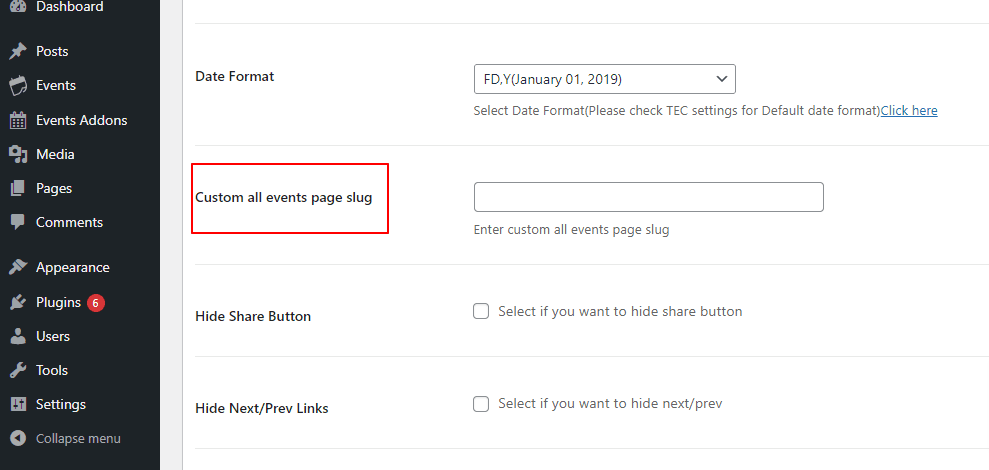The width and height of the screenshot is (989, 470).
Task: Click the Users person icon
Action: (18, 336)
